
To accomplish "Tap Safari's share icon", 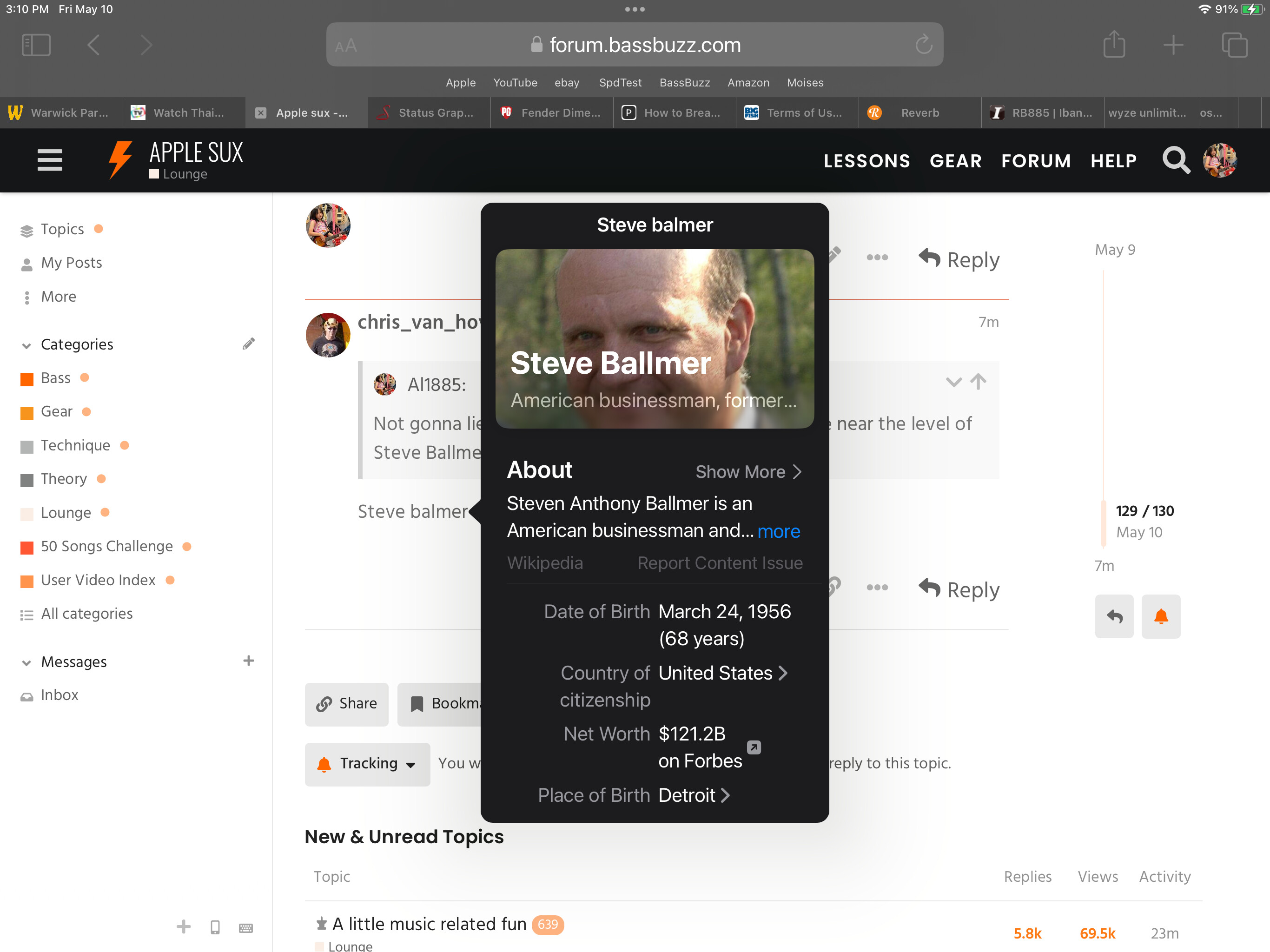I will pyautogui.click(x=1114, y=45).
